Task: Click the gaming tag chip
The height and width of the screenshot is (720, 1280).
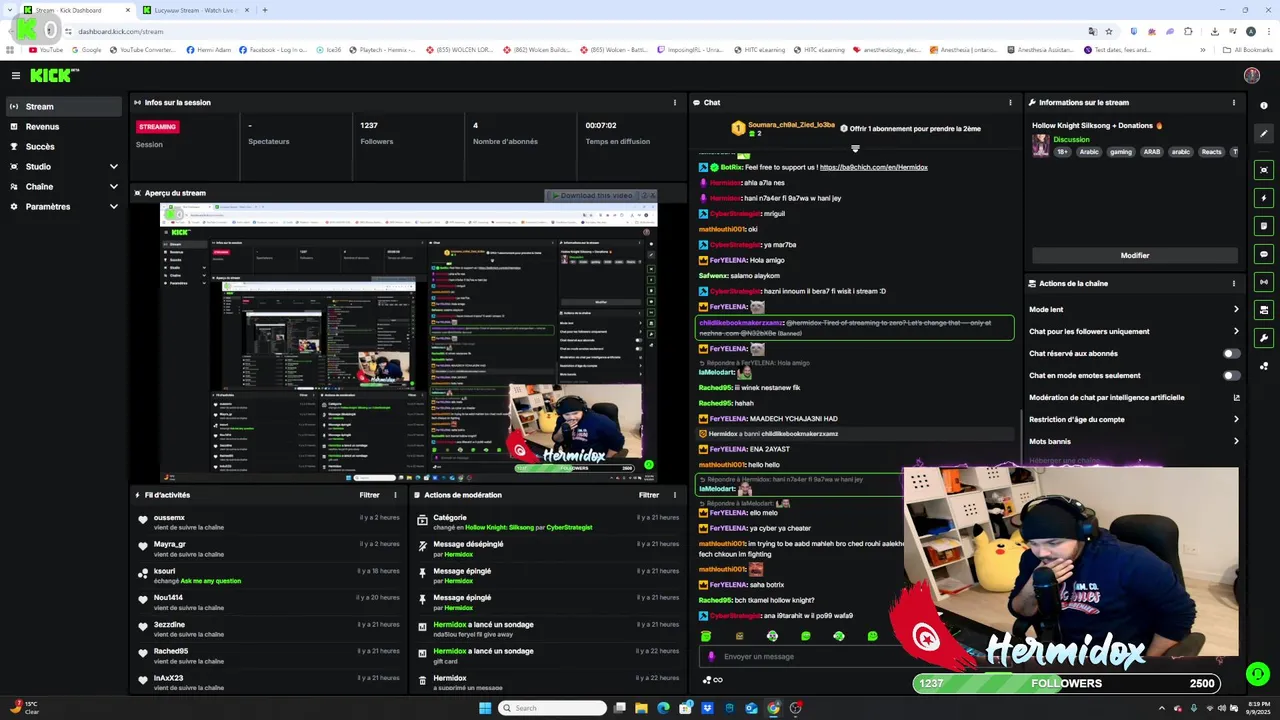Action: point(1120,152)
